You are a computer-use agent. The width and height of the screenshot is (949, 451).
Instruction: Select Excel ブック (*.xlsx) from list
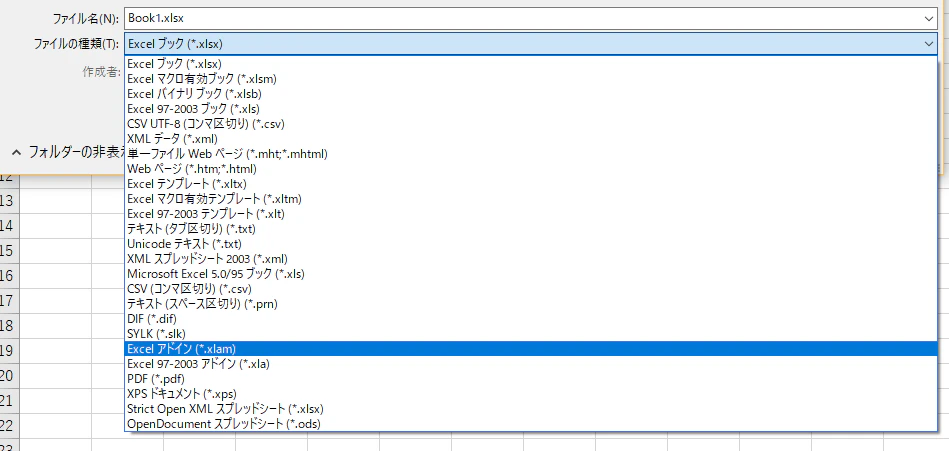point(531,64)
